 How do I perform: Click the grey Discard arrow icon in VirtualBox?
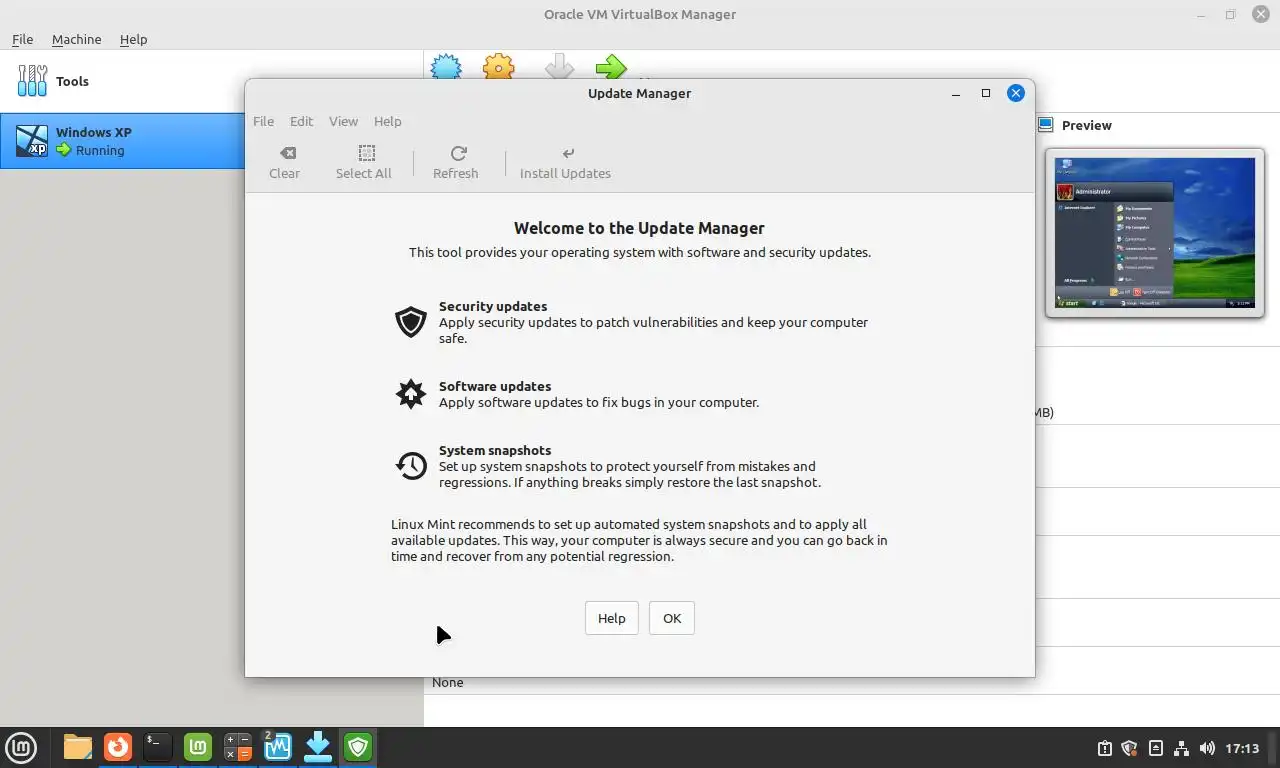pos(559,68)
